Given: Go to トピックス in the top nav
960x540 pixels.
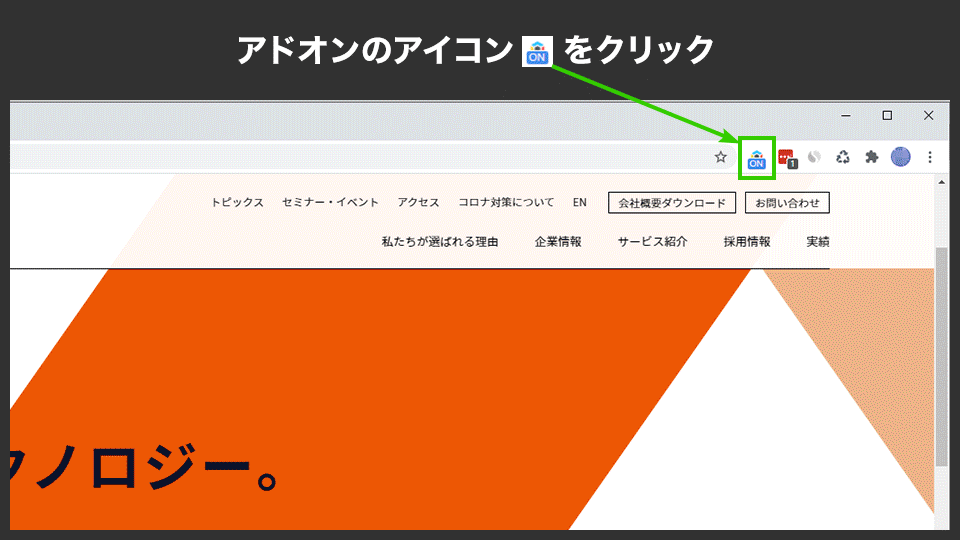Looking at the screenshot, I should [x=237, y=203].
